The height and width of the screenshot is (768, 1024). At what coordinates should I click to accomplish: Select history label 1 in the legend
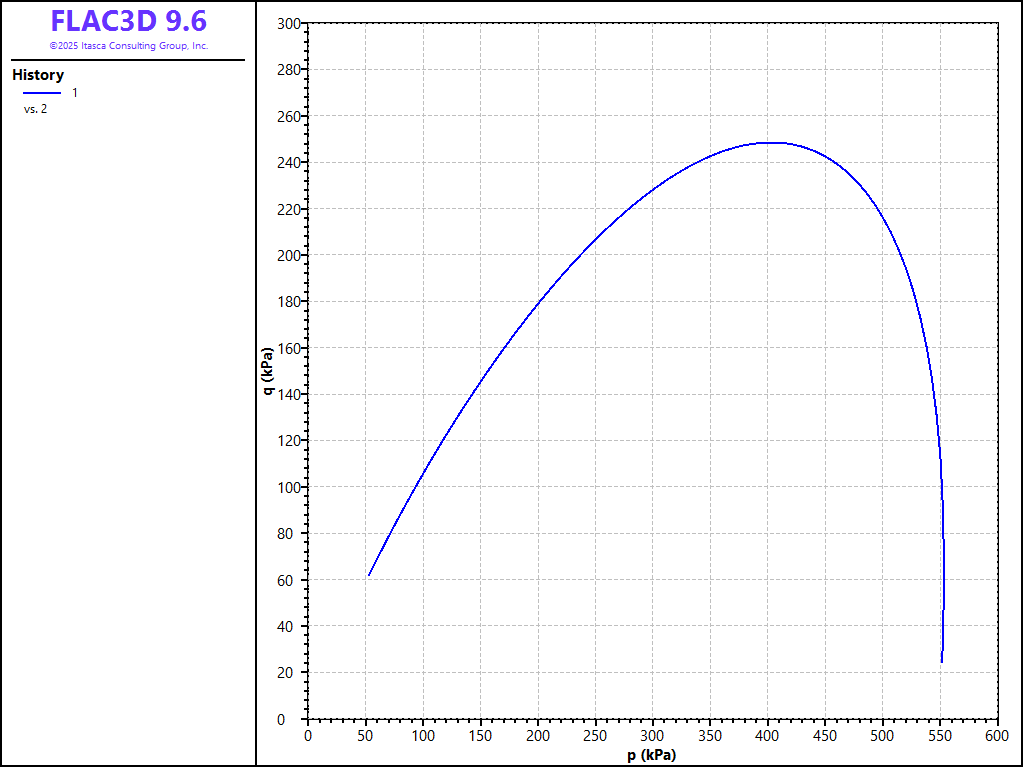(x=75, y=93)
